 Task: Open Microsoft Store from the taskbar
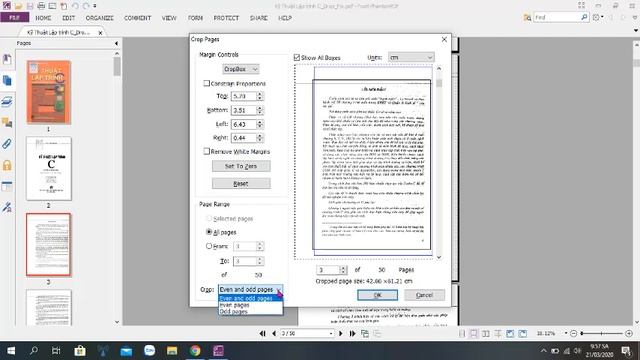pyautogui.click(x=80, y=351)
